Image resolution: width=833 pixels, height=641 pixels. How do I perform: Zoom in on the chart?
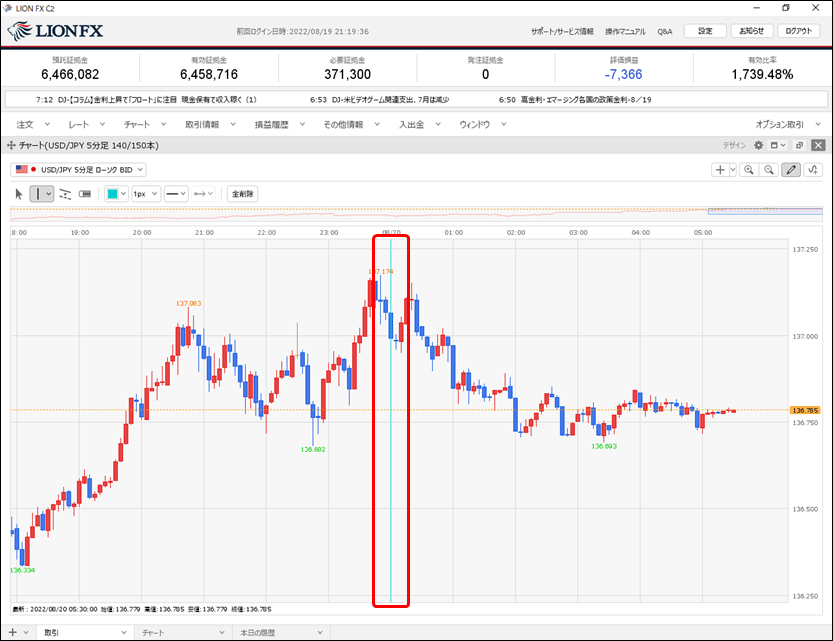pos(749,170)
